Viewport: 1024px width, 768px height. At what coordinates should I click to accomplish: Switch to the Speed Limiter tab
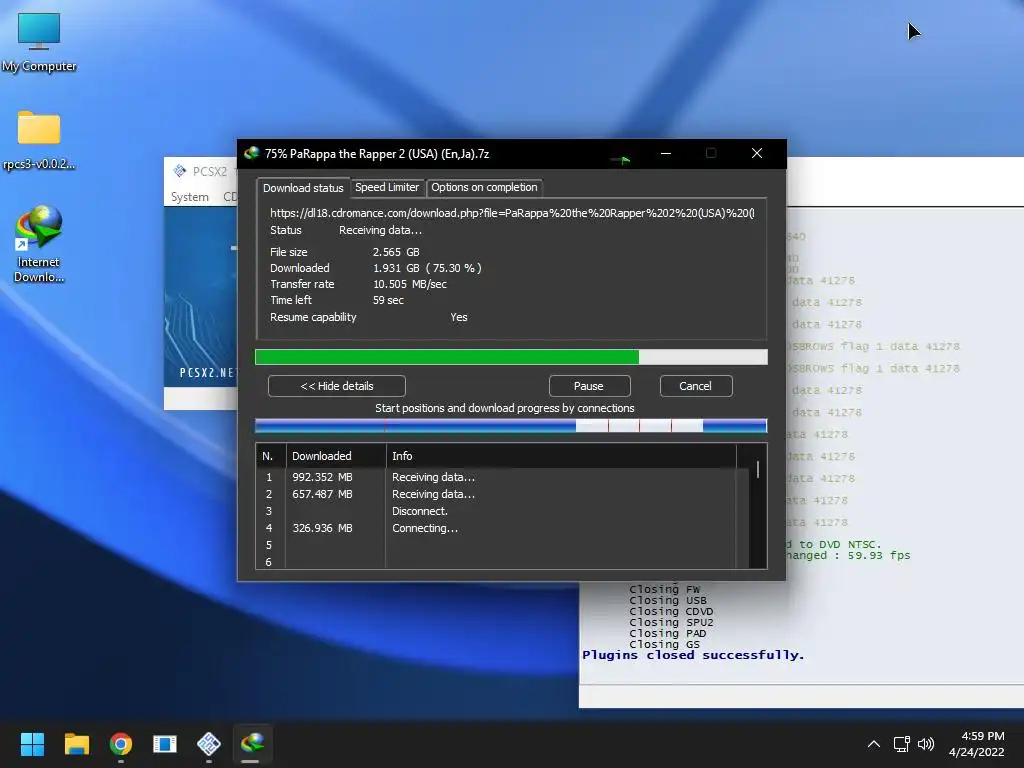[x=387, y=187]
